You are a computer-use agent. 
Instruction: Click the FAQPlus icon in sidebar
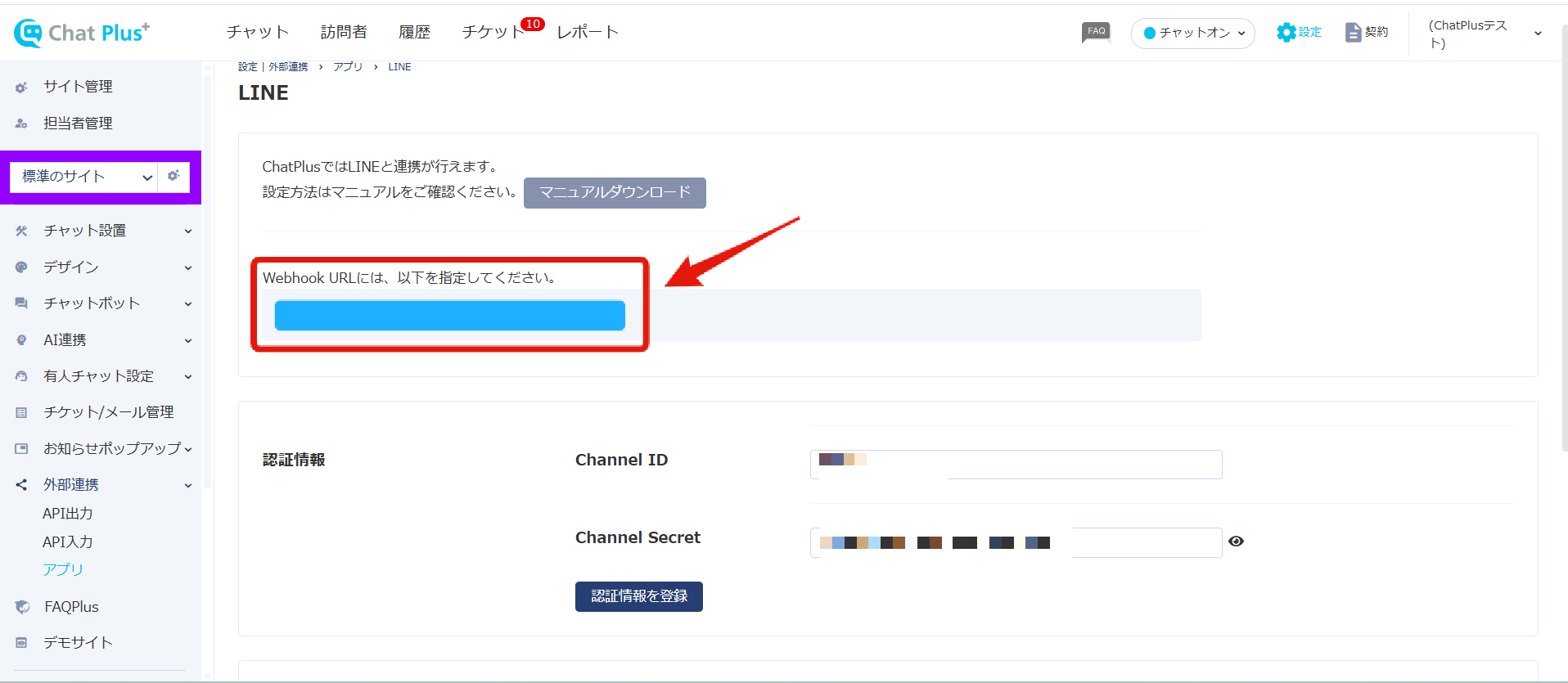(22, 607)
